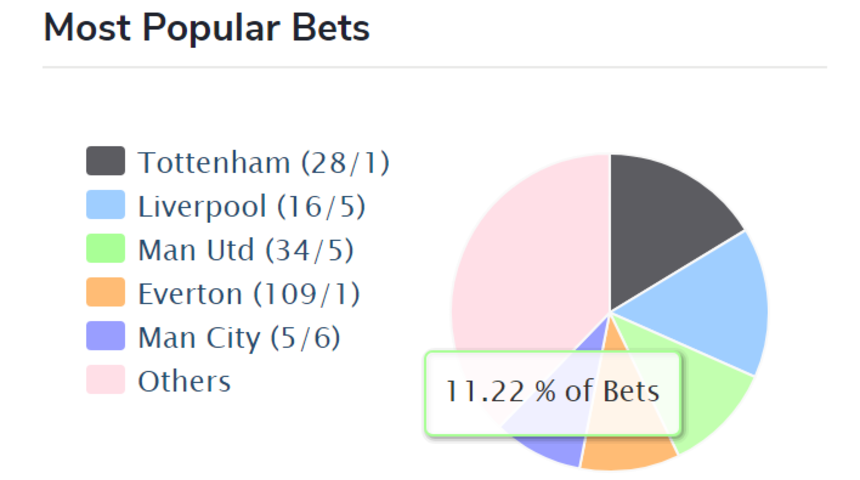Click the orange Everton legend swatch
Image resolution: width=860 pixels, height=480 pixels.
tap(105, 292)
